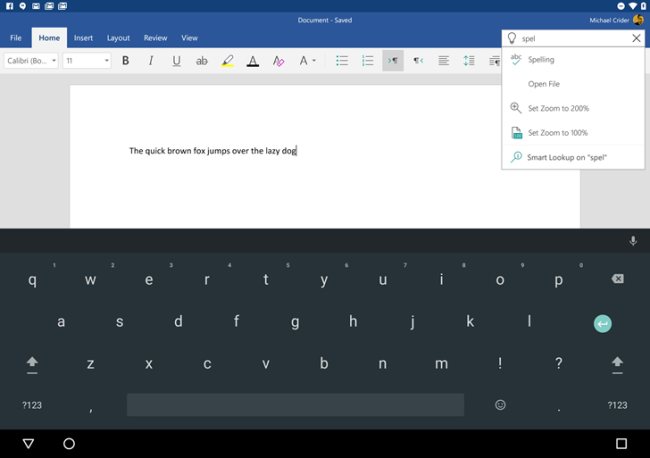Set paragraph alignment icon

(444, 61)
